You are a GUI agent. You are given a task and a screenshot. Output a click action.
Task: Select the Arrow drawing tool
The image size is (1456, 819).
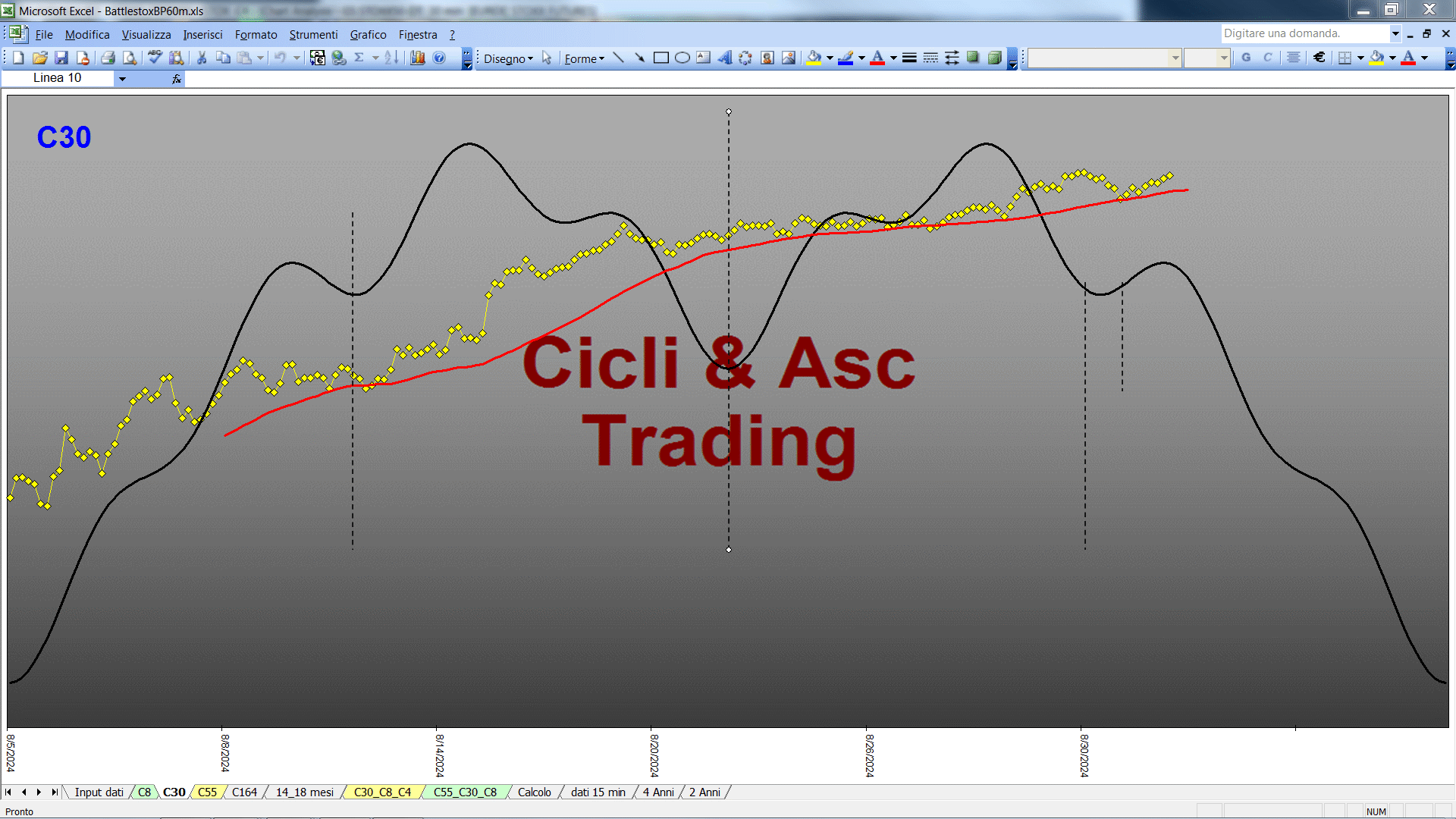(639, 58)
